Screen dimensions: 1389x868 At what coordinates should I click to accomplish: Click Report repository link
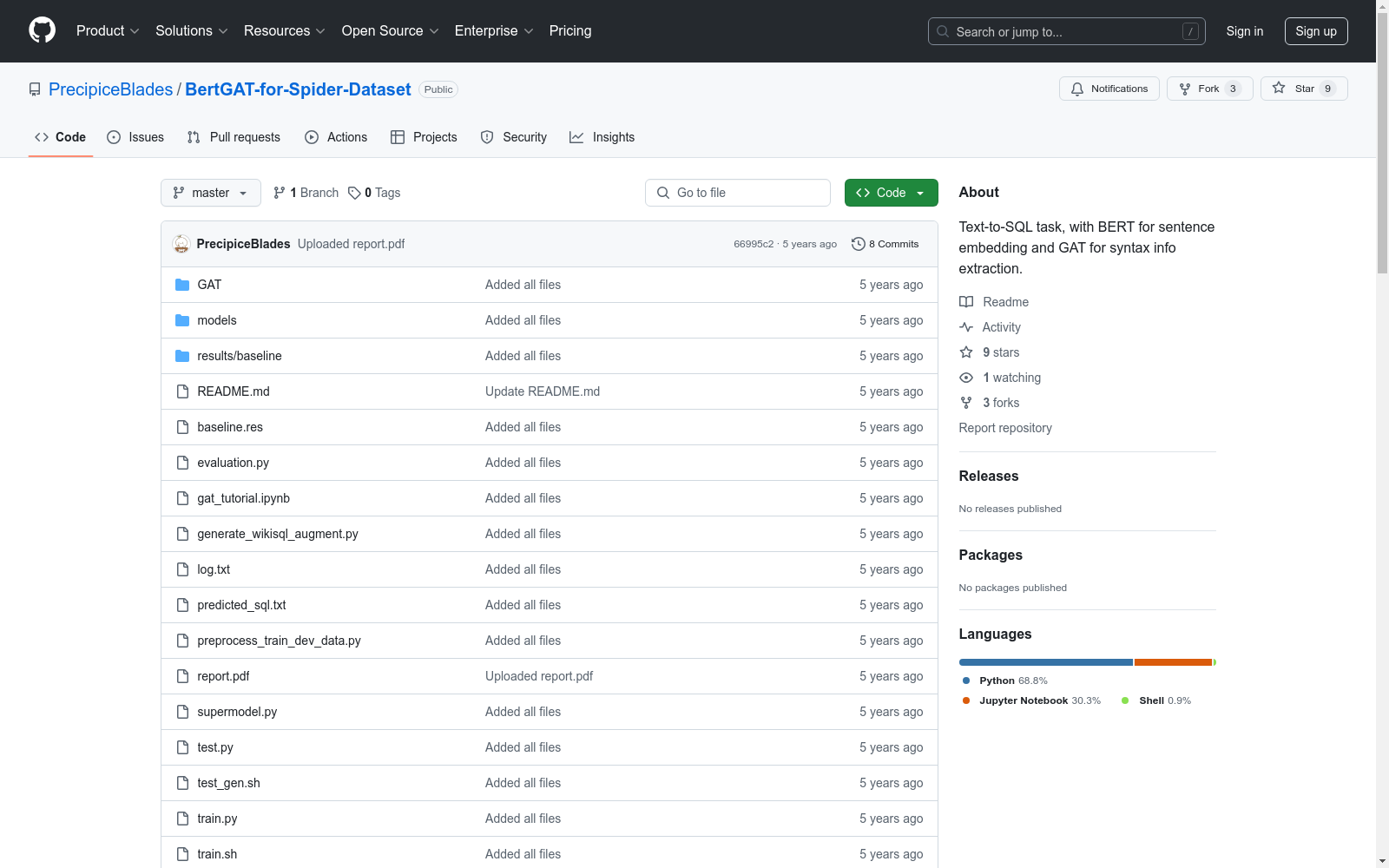pyautogui.click(x=1005, y=428)
